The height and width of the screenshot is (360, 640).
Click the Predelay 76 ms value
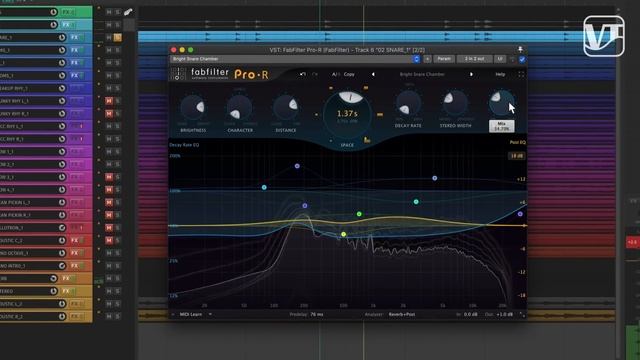tap(316, 314)
